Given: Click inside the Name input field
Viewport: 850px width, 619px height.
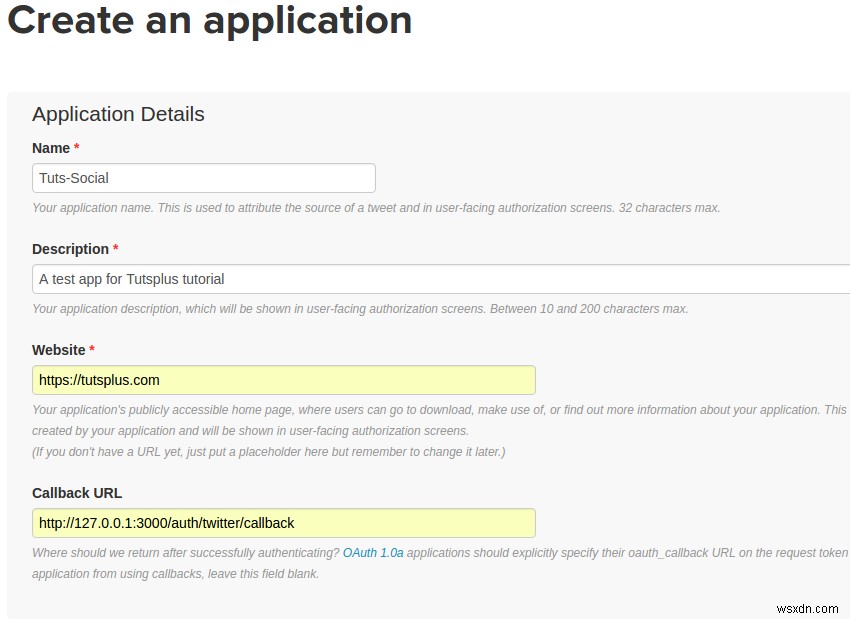Looking at the screenshot, I should 200,177.
